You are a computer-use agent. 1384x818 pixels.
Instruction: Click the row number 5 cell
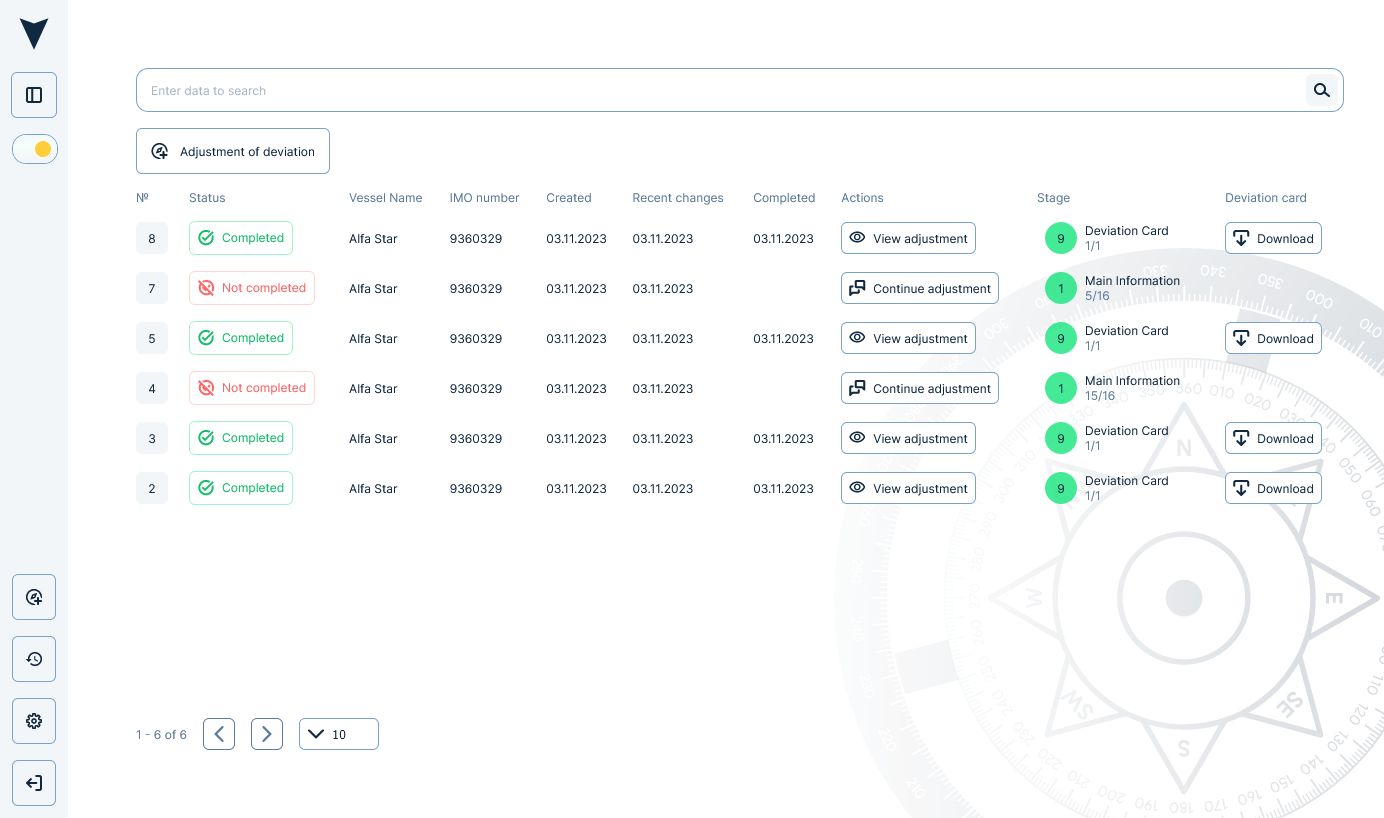(152, 338)
